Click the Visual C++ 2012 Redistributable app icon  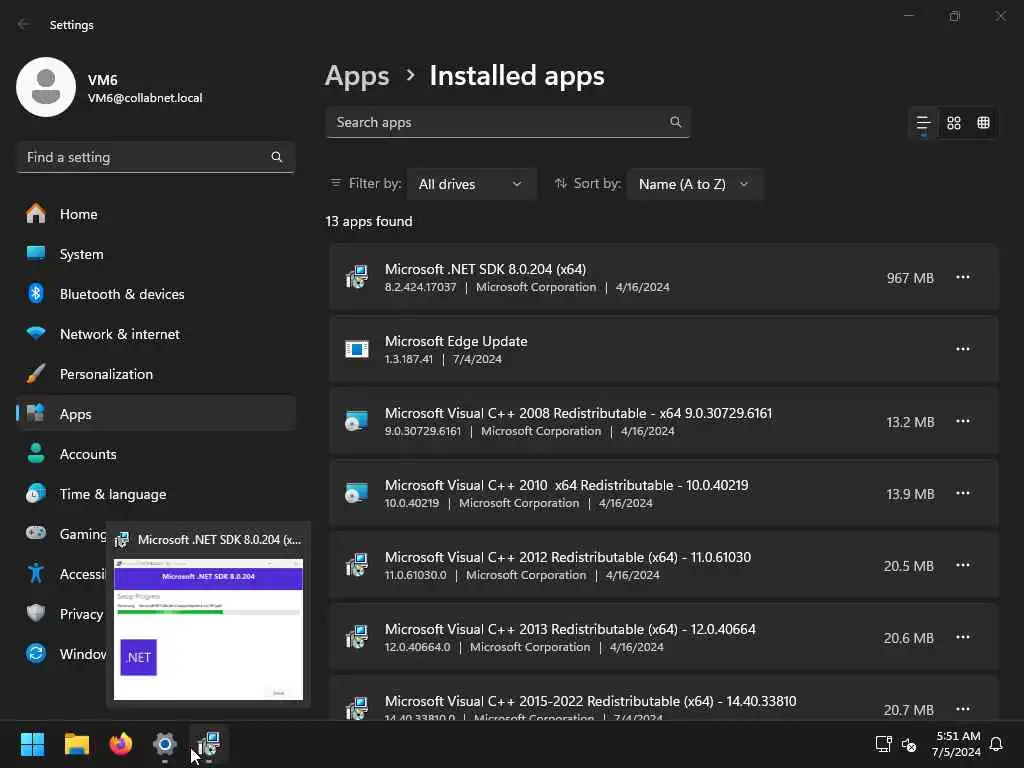click(x=357, y=565)
